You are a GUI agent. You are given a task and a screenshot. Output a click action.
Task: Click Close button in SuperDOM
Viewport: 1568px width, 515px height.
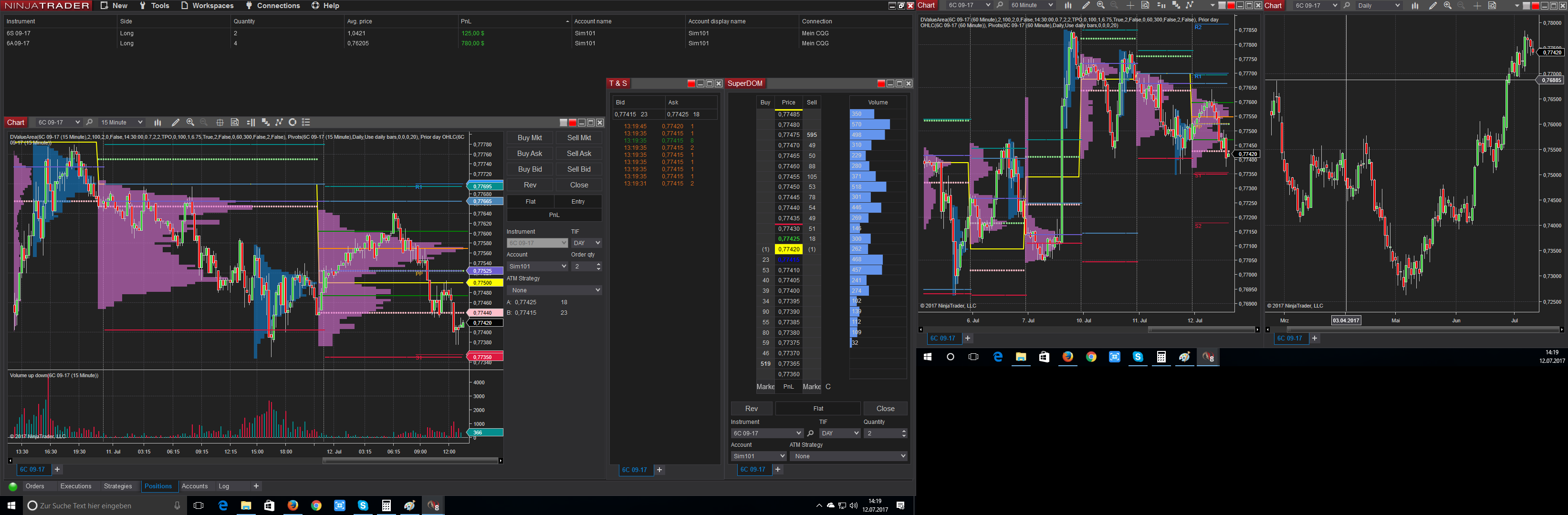pyautogui.click(x=885, y=409)
